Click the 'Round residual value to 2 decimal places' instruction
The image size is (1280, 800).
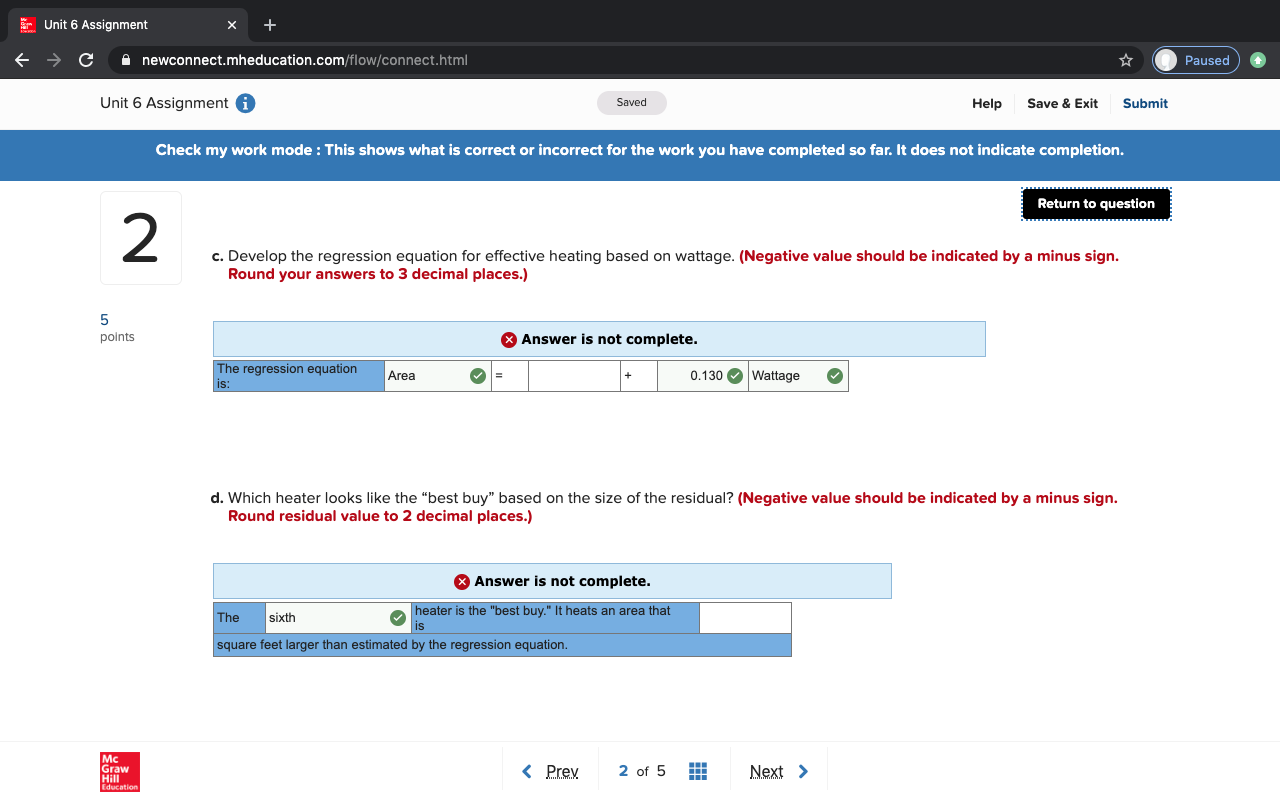tap(380, 516)
